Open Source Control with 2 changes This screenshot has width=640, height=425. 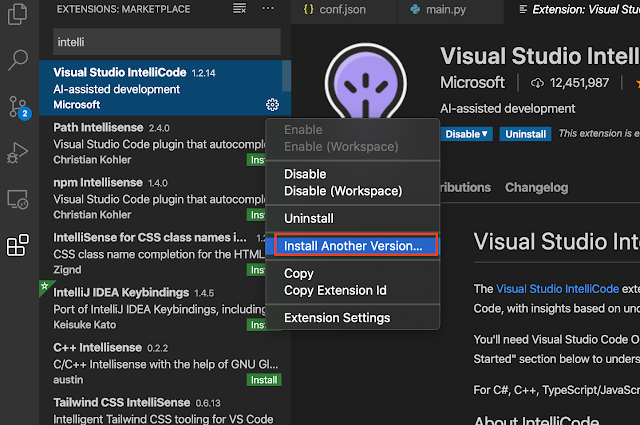[x=19, y=107]
